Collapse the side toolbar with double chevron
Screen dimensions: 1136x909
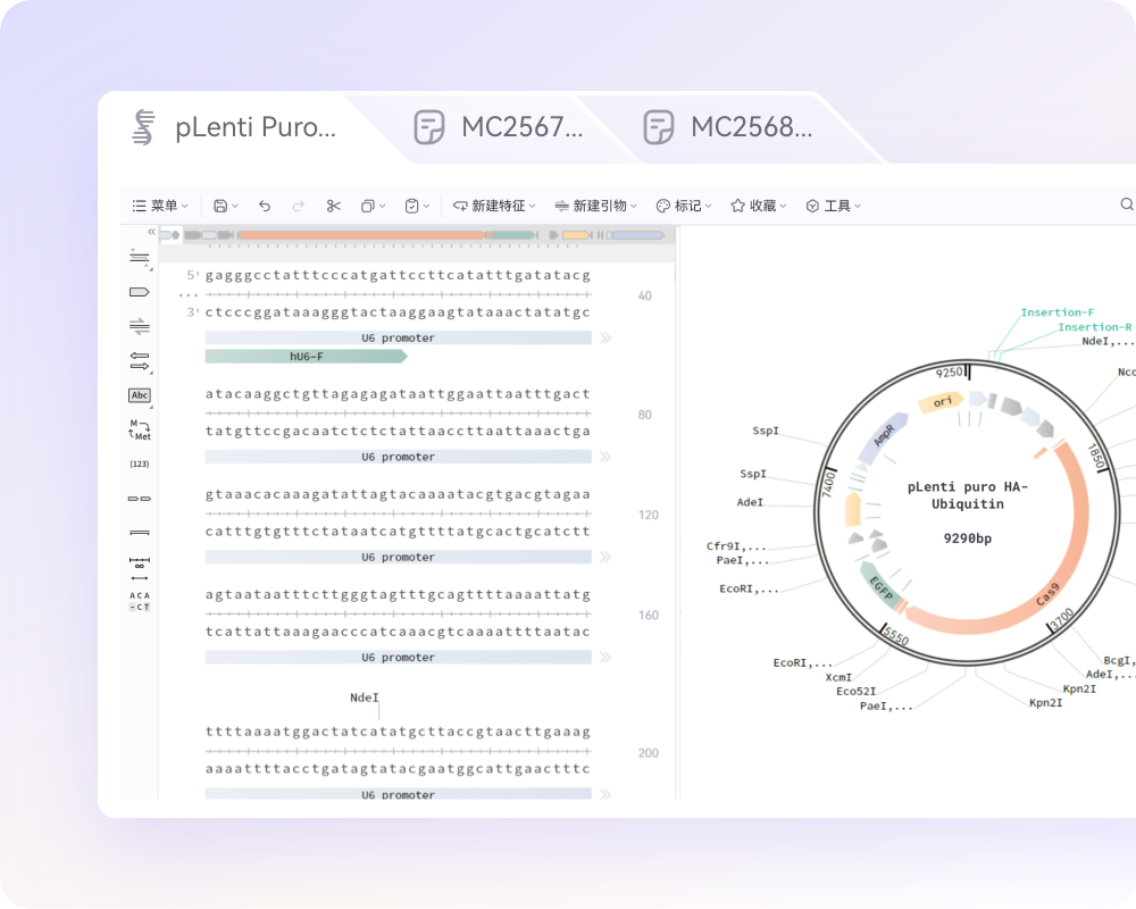(x=151, y=232)
